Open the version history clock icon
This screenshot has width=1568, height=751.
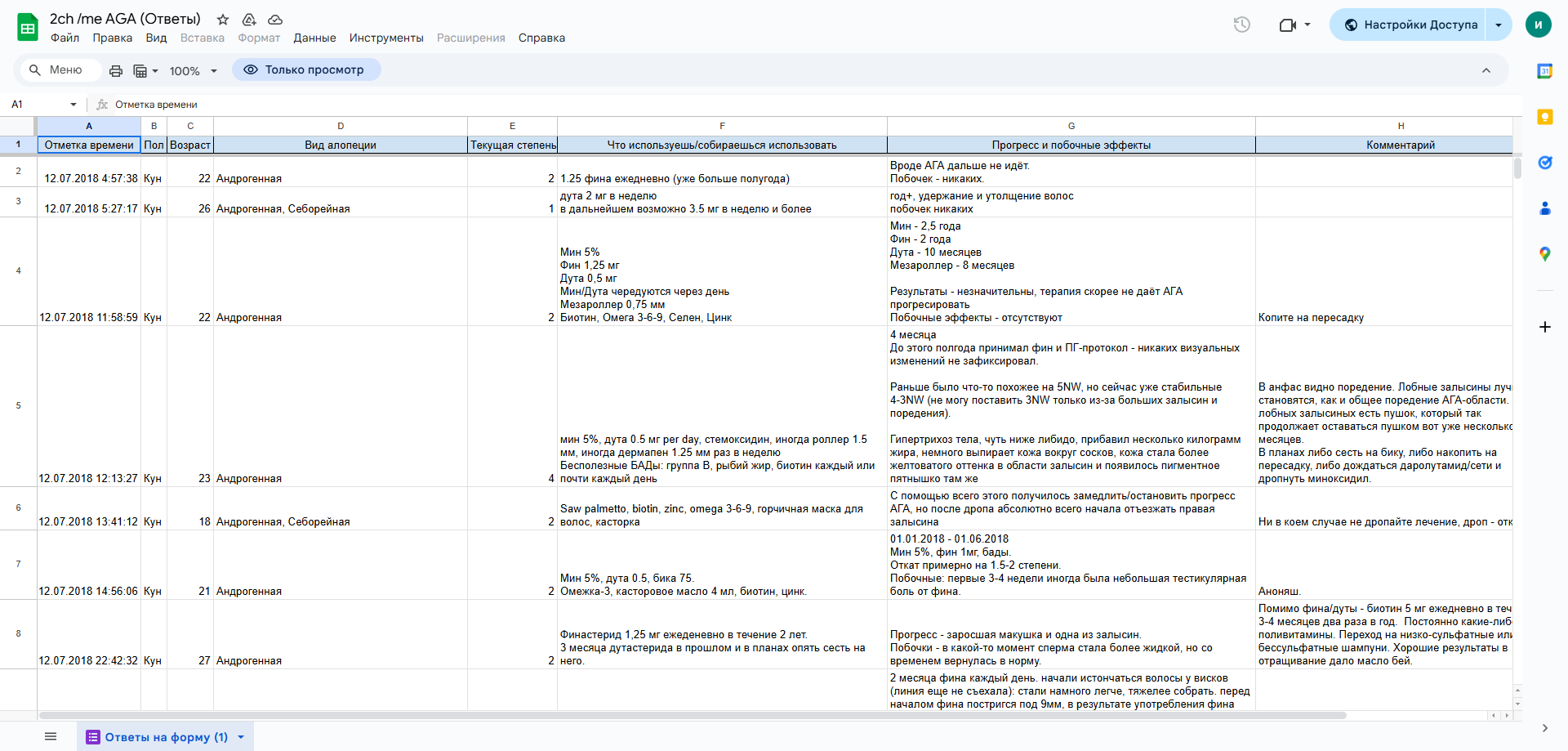(x=1242, y=25)
